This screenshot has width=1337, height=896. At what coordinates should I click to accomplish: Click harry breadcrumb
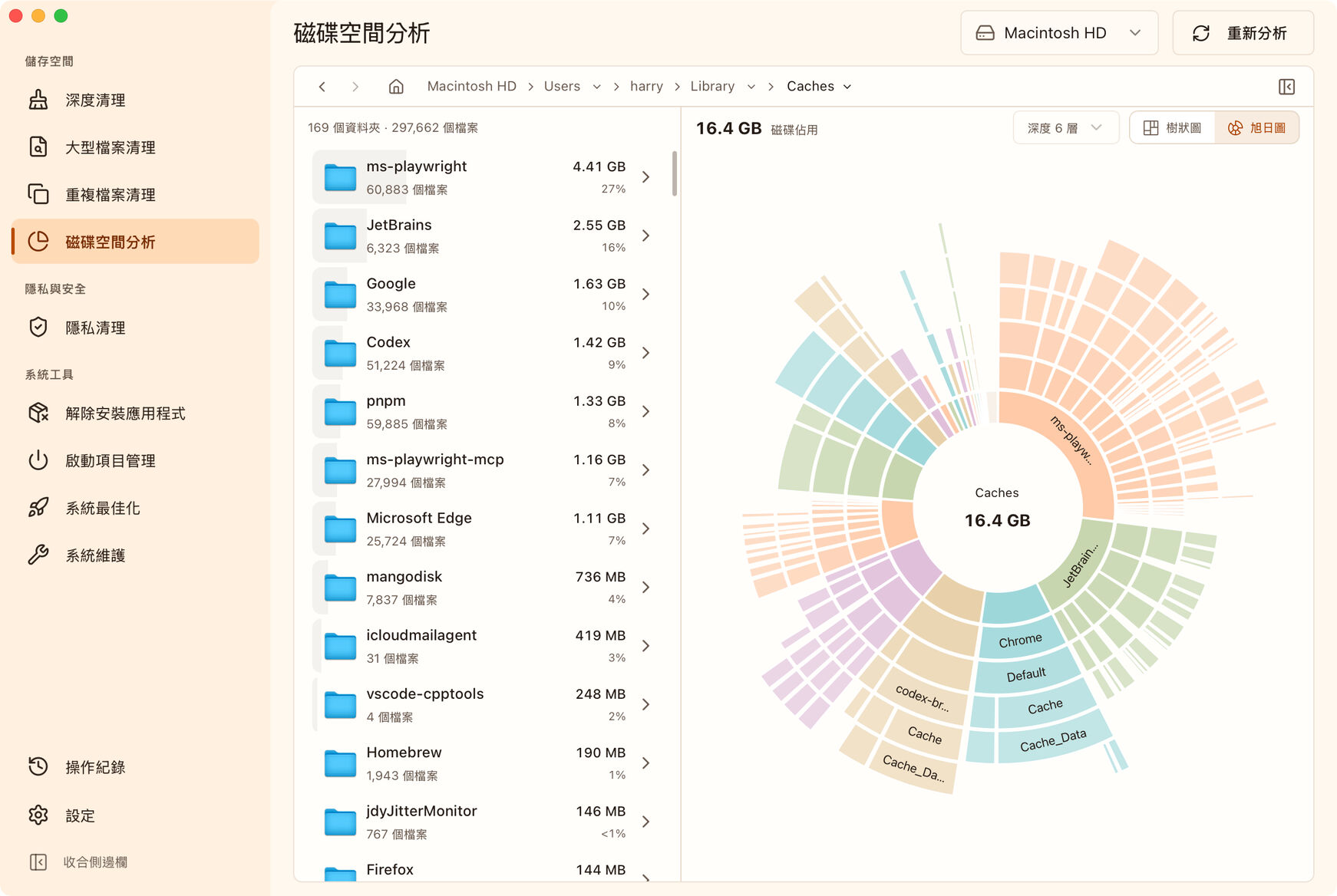[x=646, y=87]
